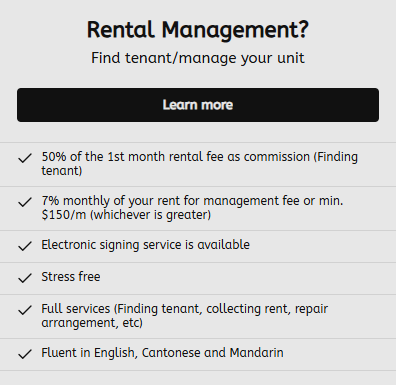The height and width of the screenshot is (385, 396).
Task: Select the Find tenant/manage your unit subtitle
Action: pos(198,58)
